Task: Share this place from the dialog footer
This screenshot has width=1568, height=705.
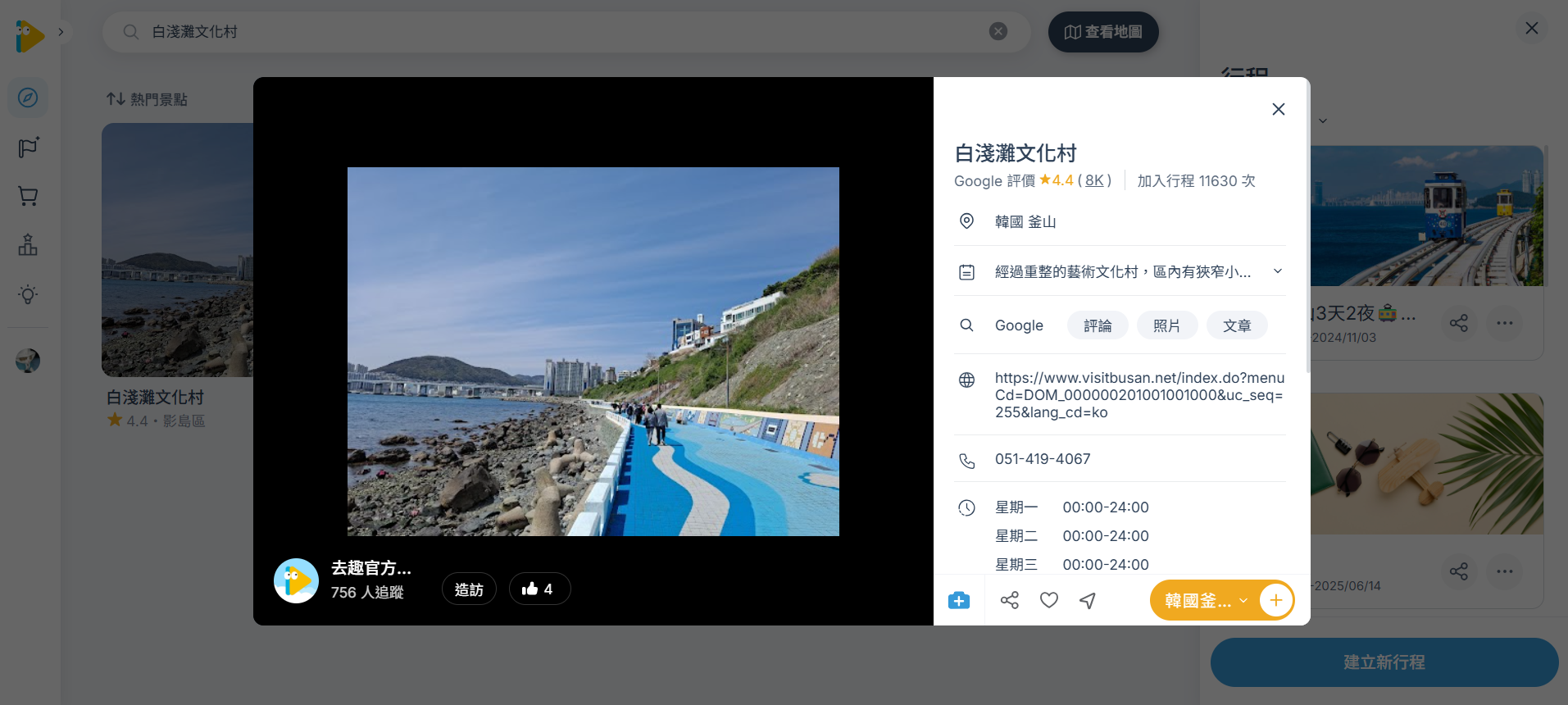Action: pyautogui.click(x=1010, y=601)
